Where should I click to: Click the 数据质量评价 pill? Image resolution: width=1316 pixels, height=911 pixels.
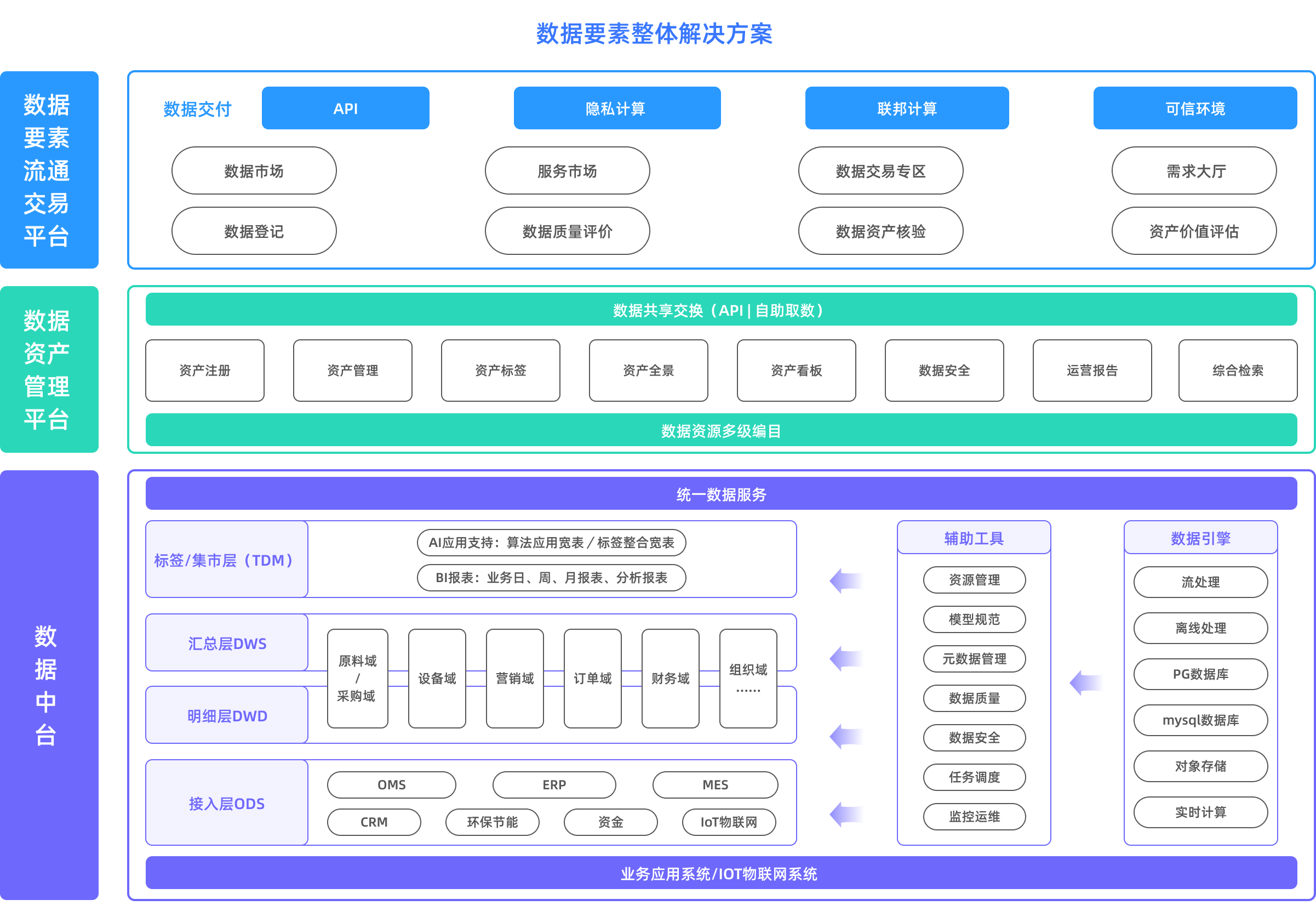[567, 231]
